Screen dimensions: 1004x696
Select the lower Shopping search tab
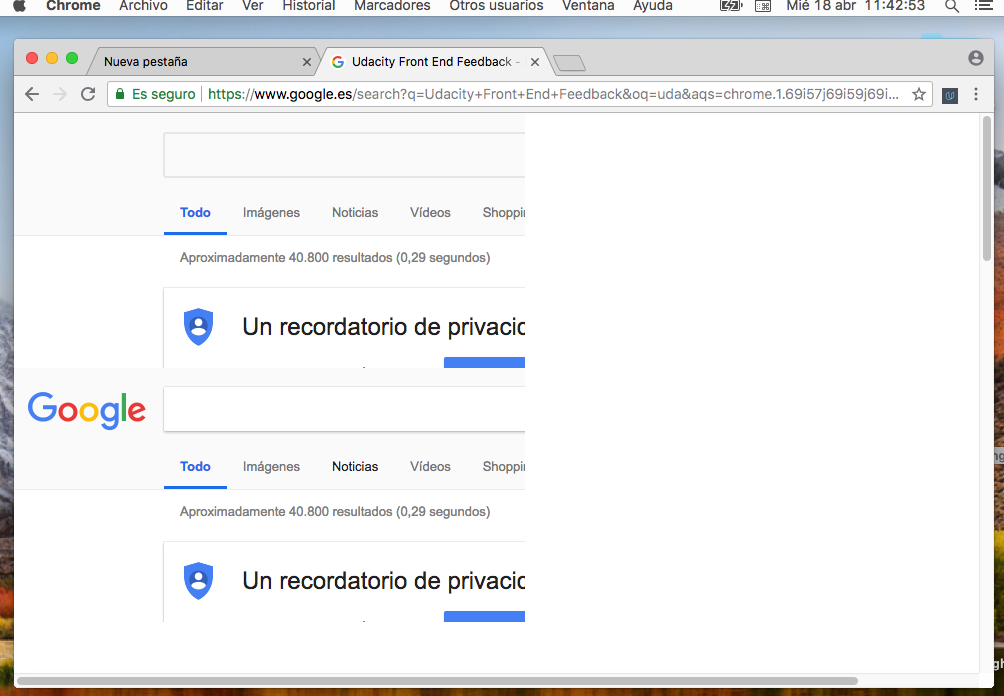tap(503, 467)
